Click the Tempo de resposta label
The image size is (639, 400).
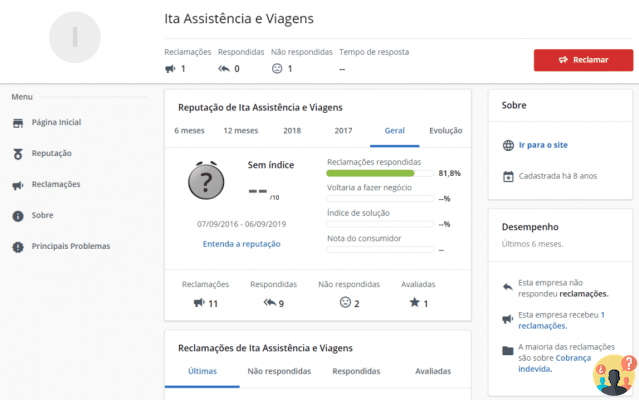[374, 52]
